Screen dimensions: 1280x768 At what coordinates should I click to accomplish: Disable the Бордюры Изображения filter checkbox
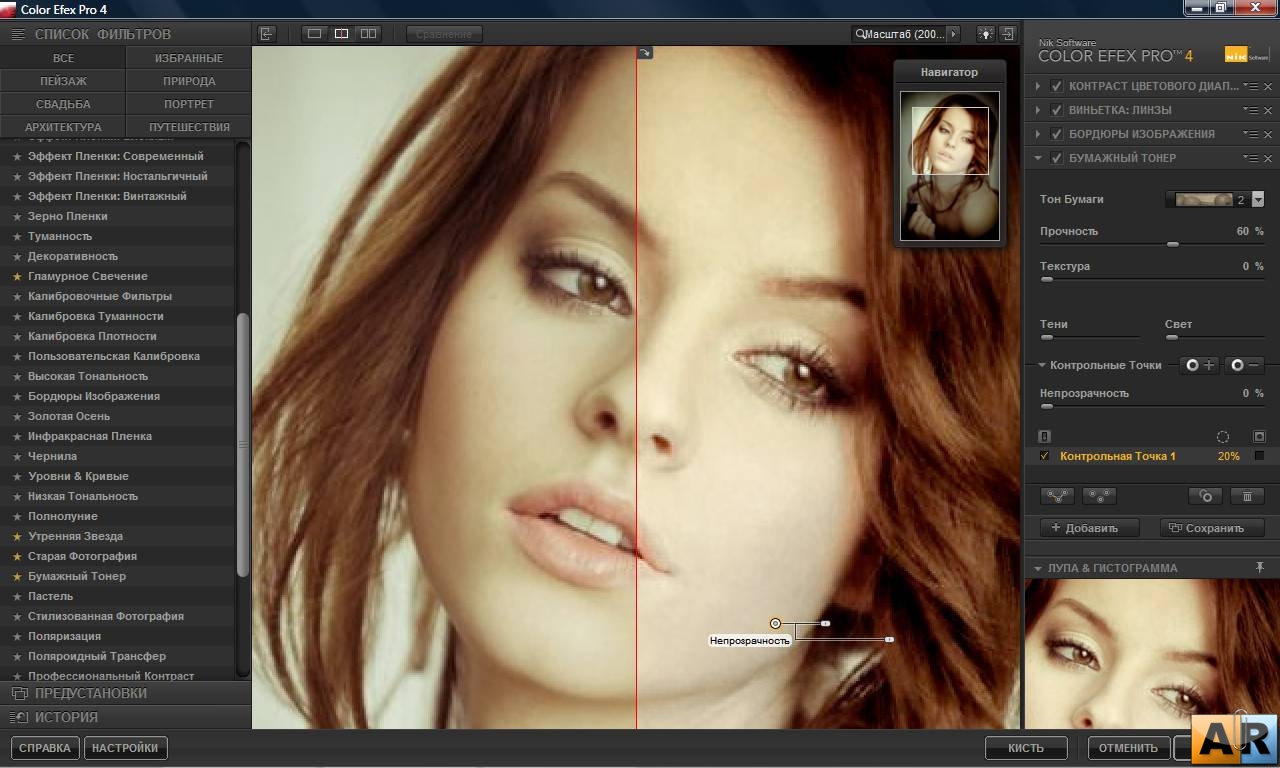(1055, 133)
